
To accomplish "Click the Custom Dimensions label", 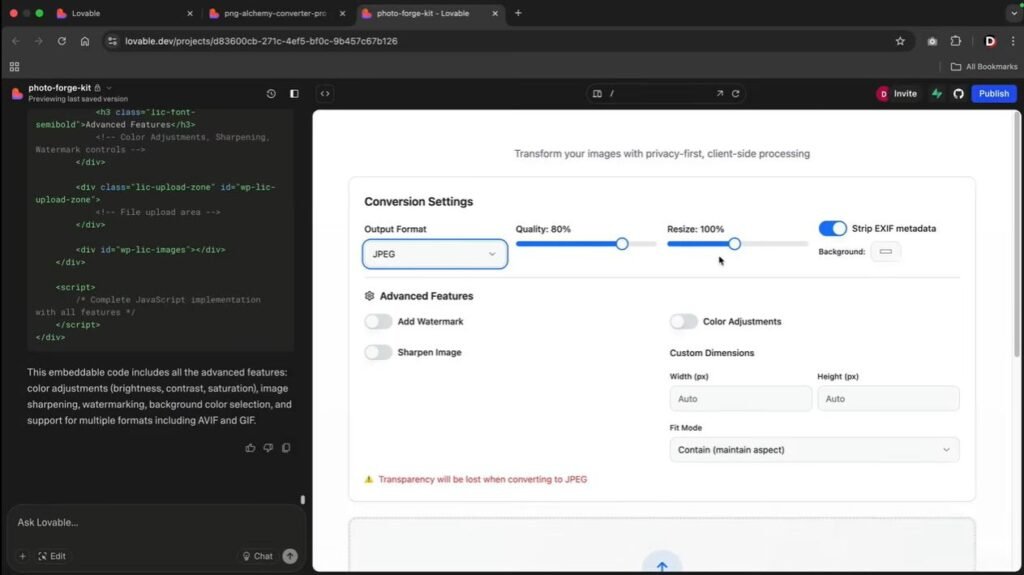I will (x=712, y=353).
